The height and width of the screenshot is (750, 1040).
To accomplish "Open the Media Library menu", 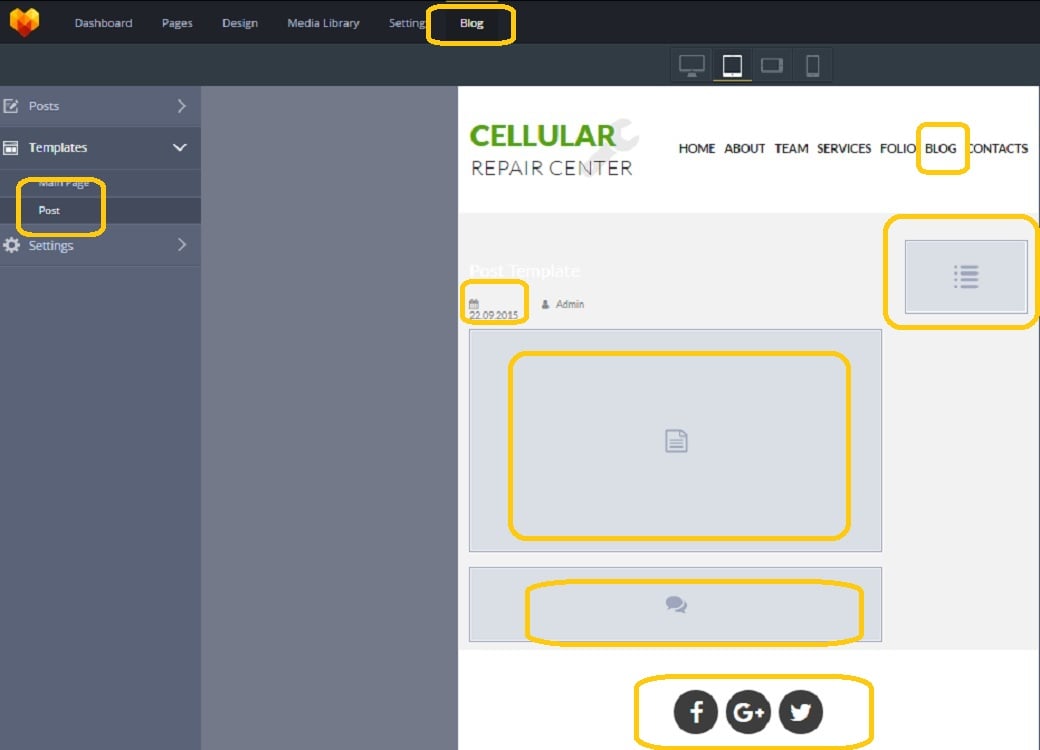I will pos(323,23).
